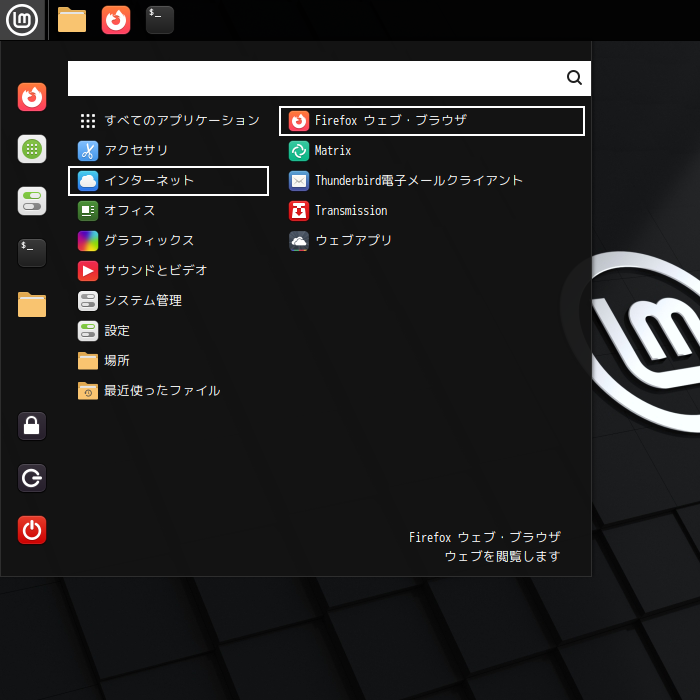This screenshot has width=700, height=700.
Task: Open the terminal from the top panel launcher
Action: click(x=160, y=20)
